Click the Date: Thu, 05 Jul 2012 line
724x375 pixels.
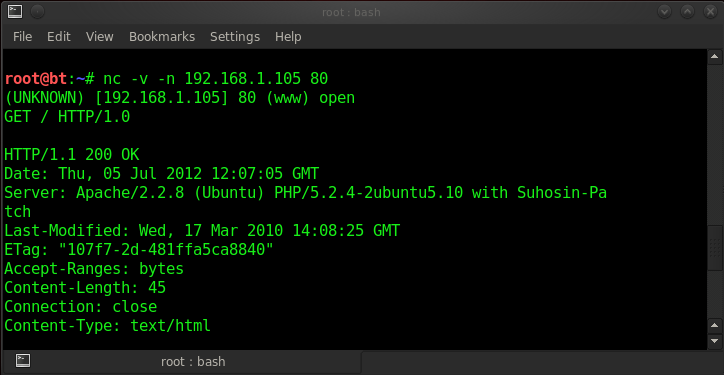(162, 174)
